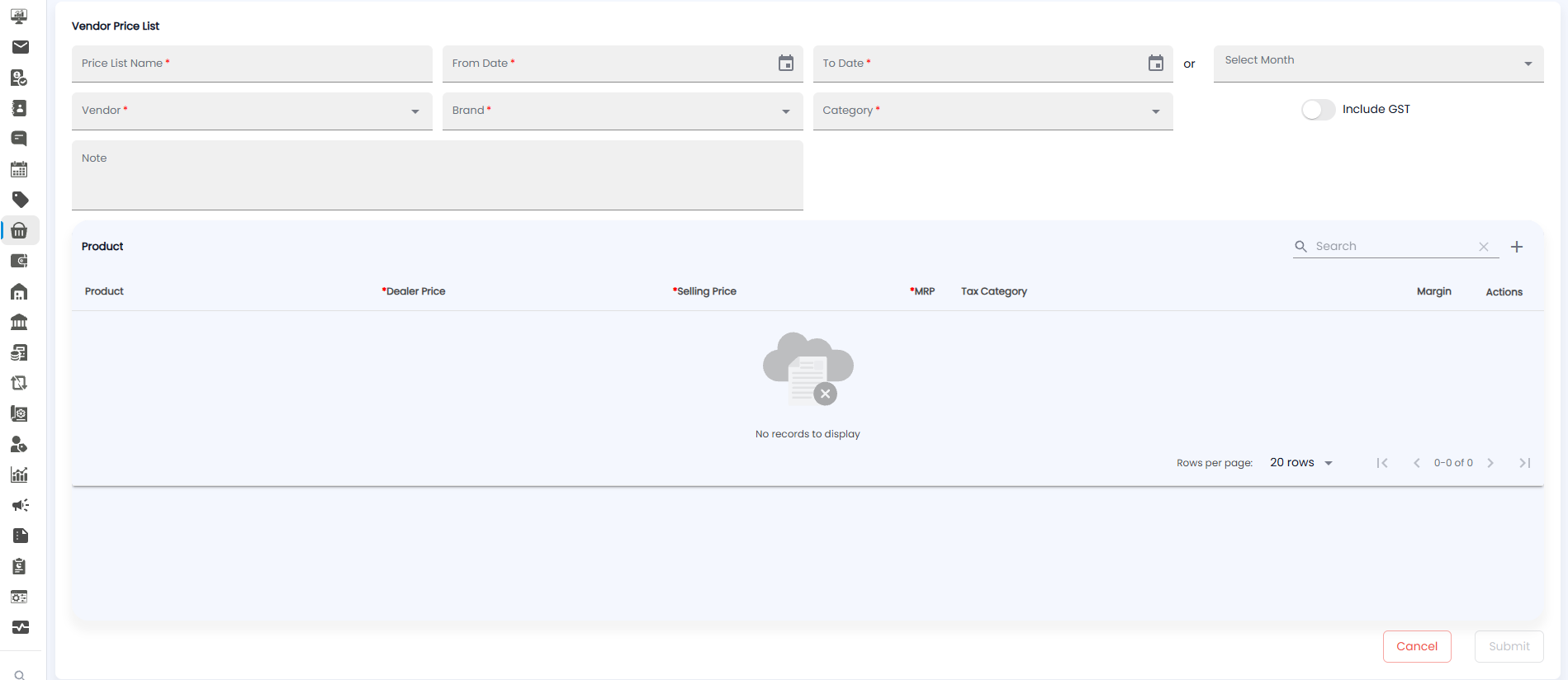Open the dashboard monitor icon in sidebar
The image size is (1568, 680).
click(x=19, y=17)
